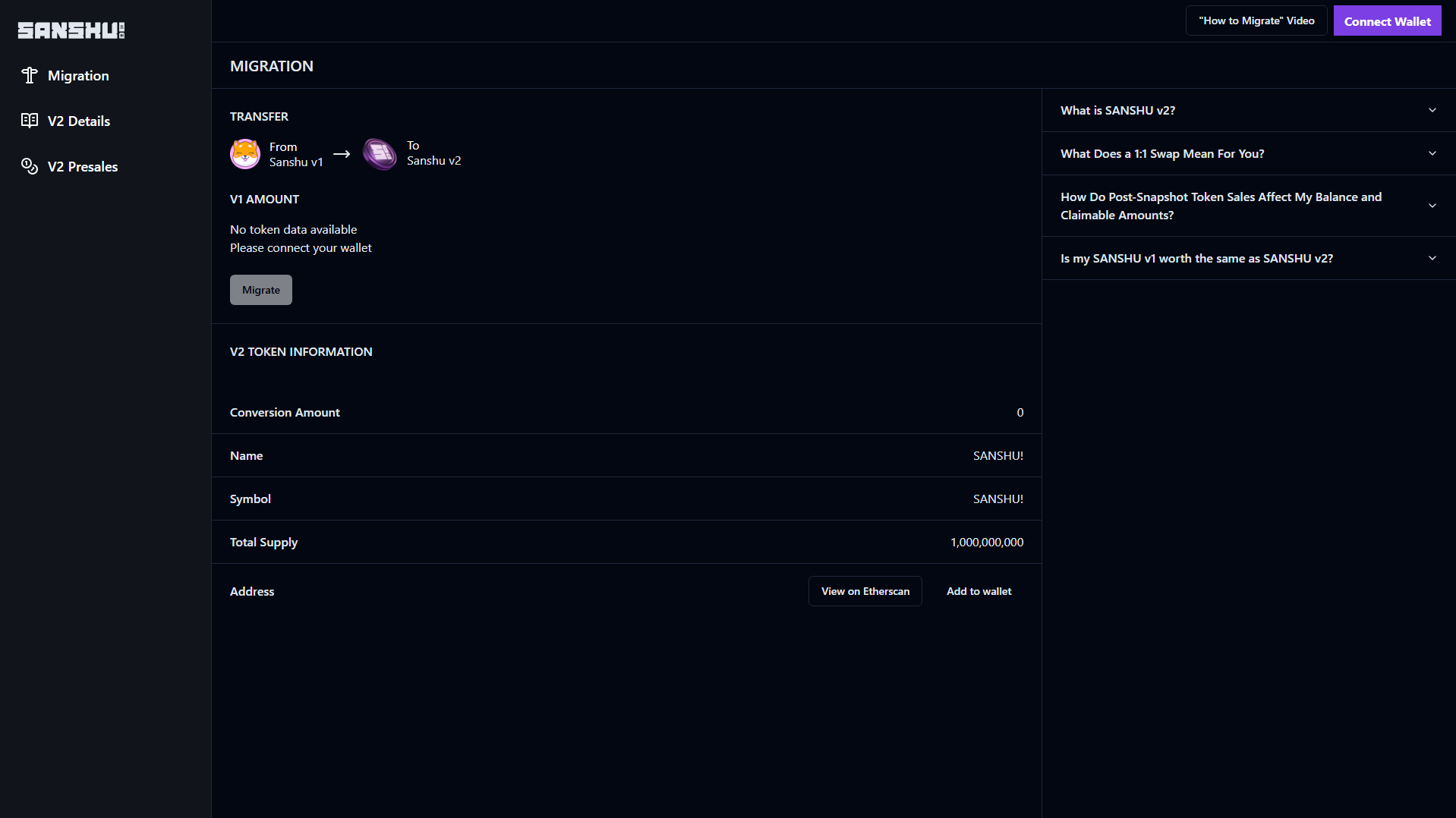The height and width of the screenshot is (818, 1456).
Task: Click 'Is my SANSHU v1 worth the same' text
Action: (1196, 258)
